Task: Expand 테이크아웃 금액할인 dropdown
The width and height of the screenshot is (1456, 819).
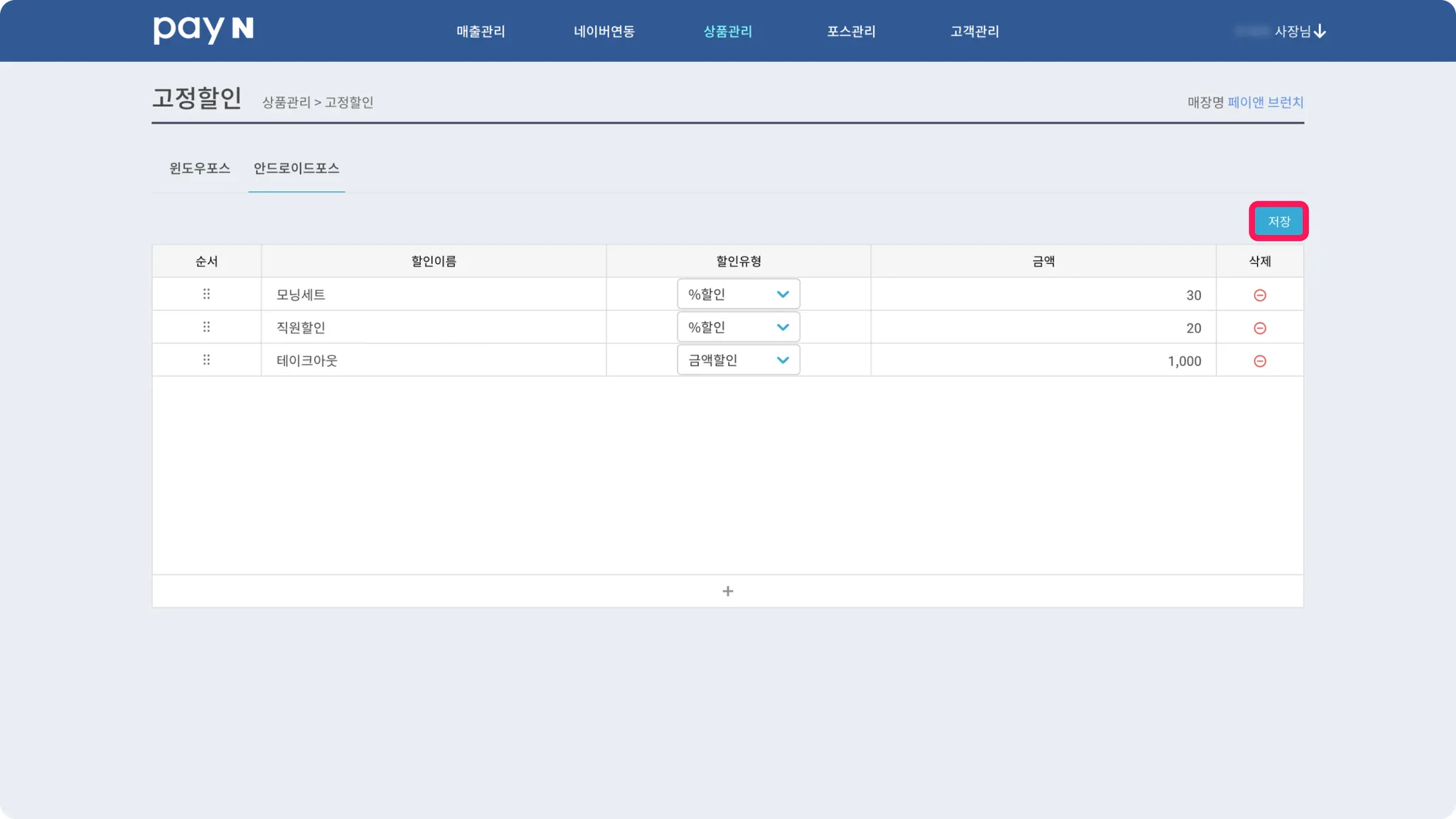Action: 738,360
